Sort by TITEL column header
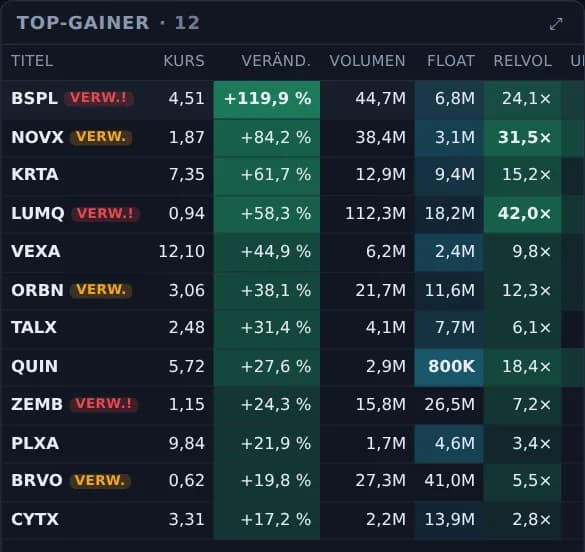 click(32, 61)
